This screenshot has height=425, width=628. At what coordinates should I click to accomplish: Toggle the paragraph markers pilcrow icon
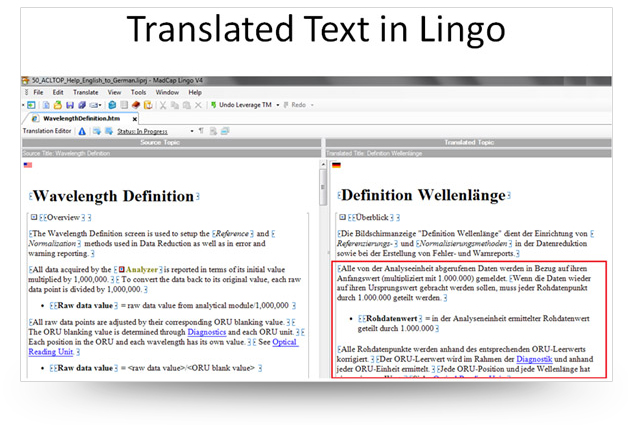click(201, 131)
